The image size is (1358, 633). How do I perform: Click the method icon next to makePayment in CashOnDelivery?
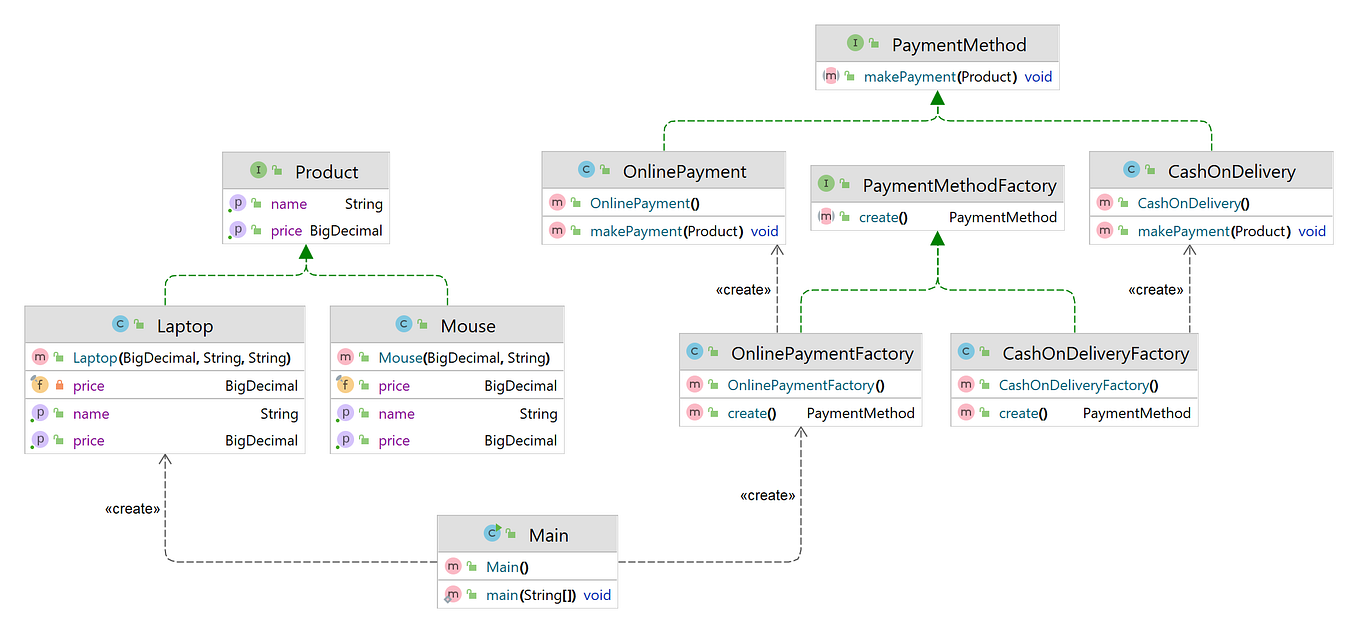pyautogui.click(x=1105, y=231)
